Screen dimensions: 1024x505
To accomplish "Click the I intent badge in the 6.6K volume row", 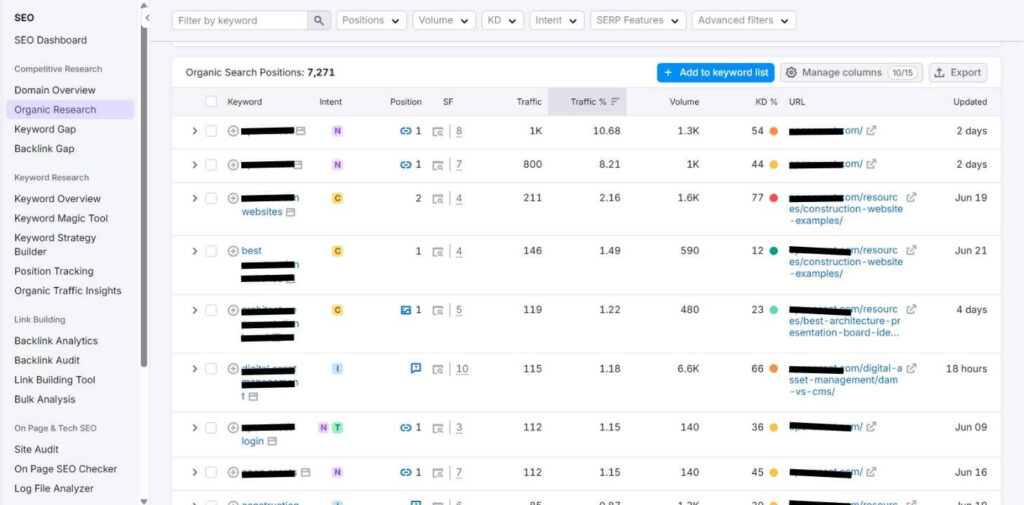I will [x=337, y=368].
